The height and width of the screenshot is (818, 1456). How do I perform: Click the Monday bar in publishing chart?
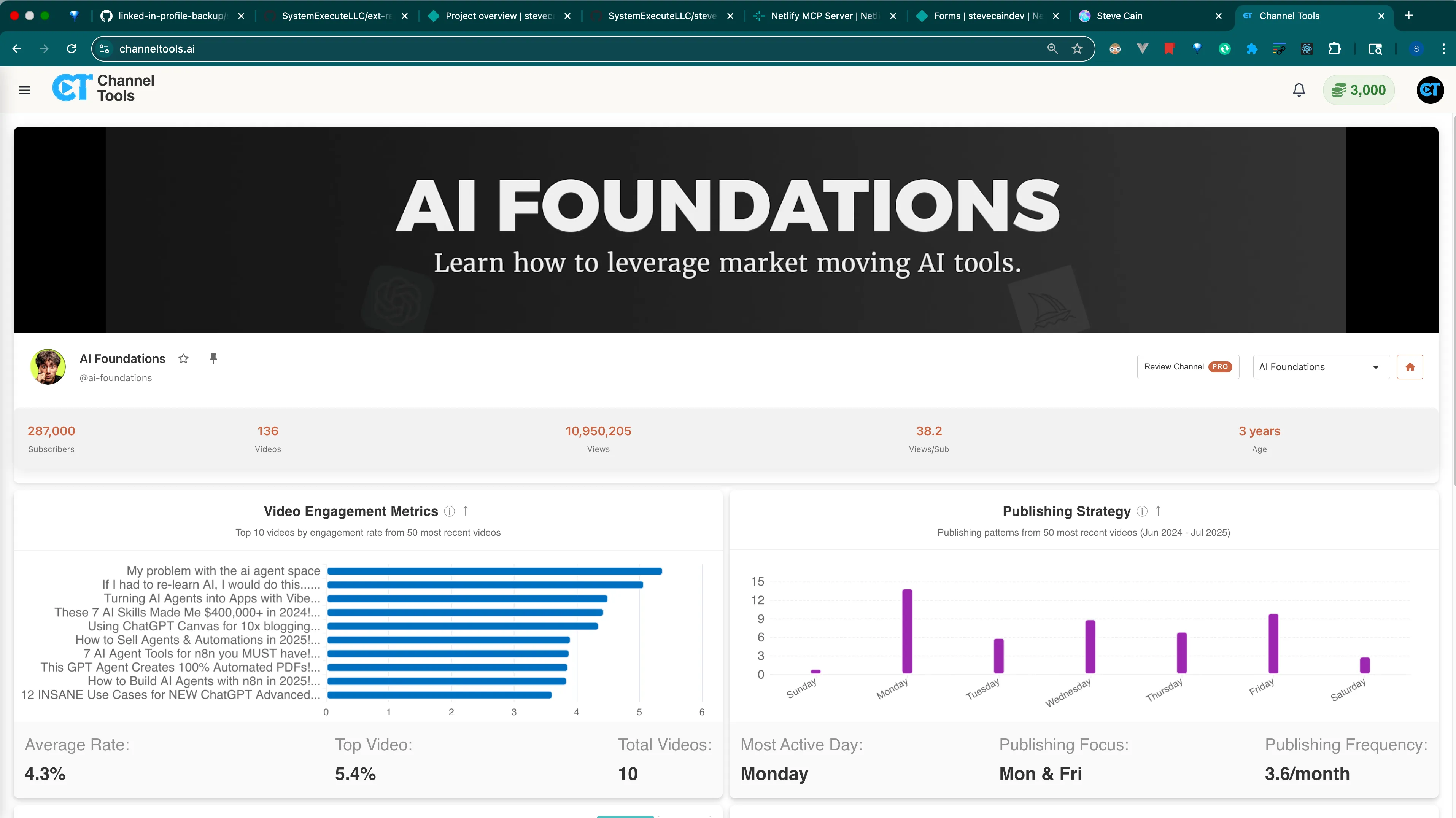point(907,632)
